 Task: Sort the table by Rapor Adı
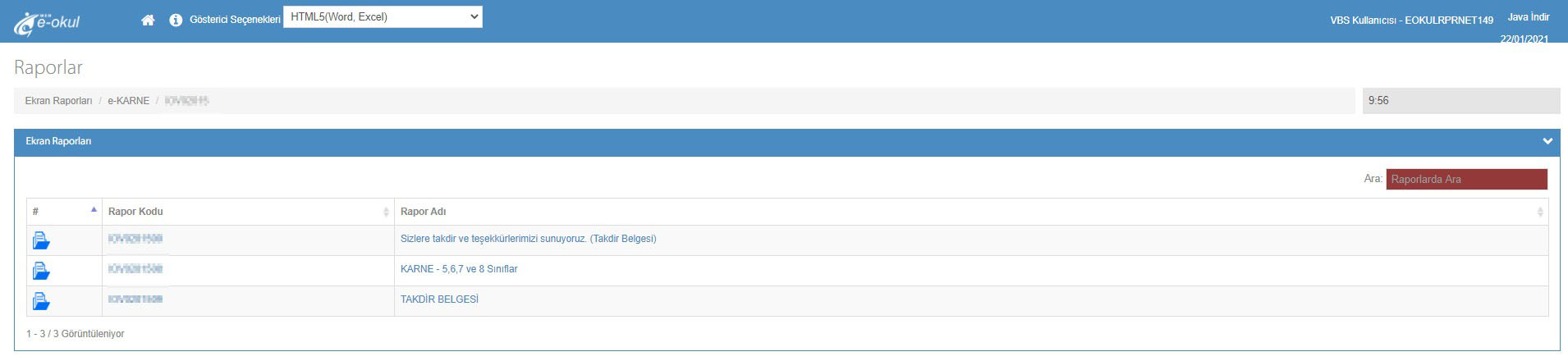(x=969, y=212)
